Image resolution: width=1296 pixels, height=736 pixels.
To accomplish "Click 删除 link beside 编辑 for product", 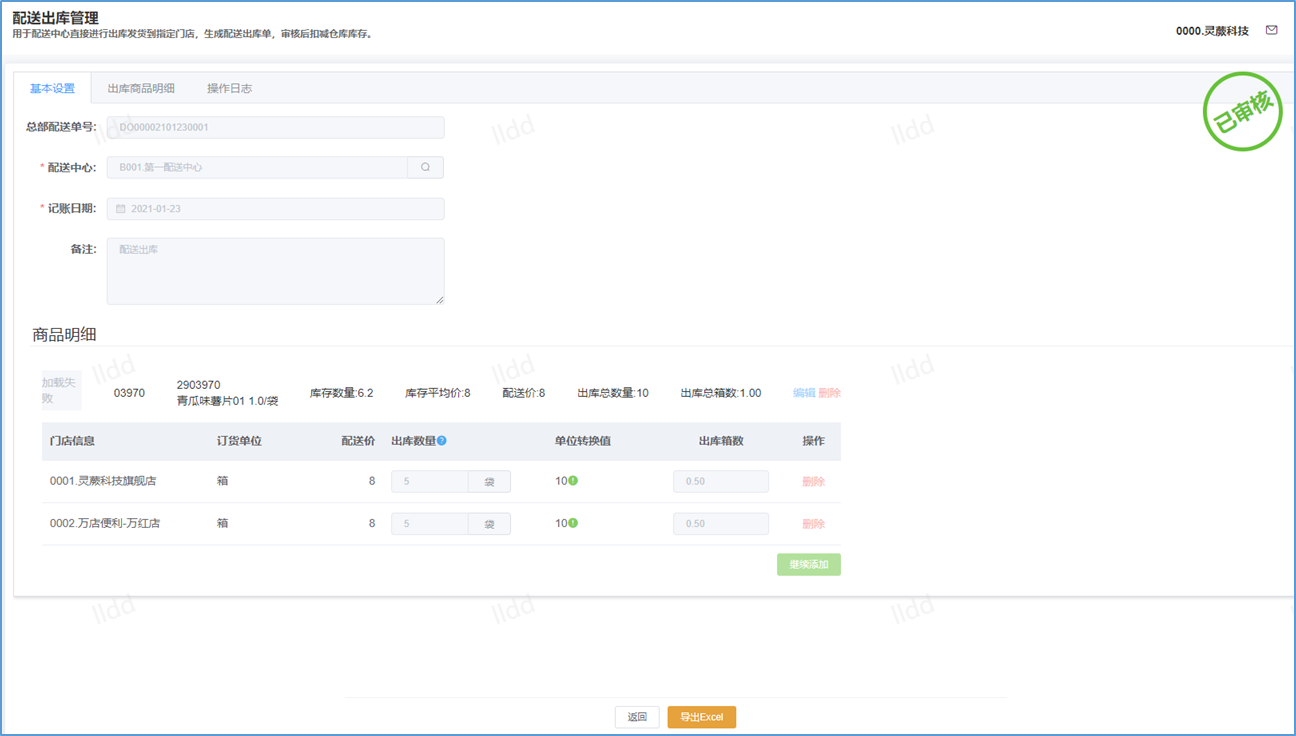I will tap(830, 393).
